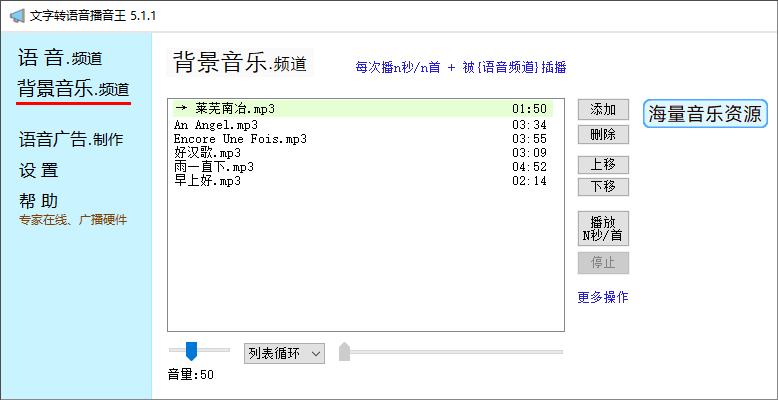The width and height of the screenshot is (778, 400).
Task: Select 好汉歌.mp3 in the list
Action: [363, 152]
